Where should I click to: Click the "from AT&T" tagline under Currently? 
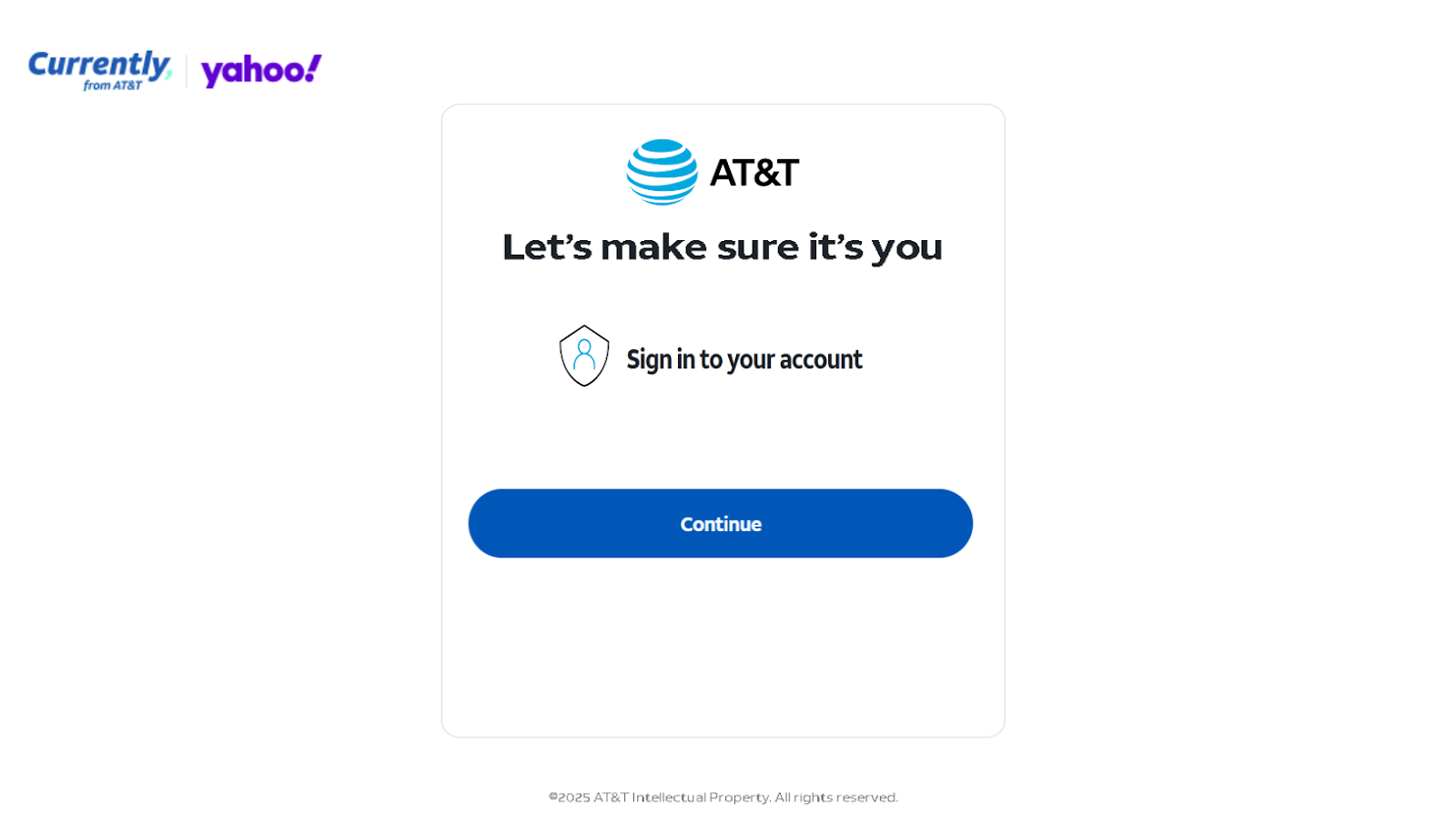click(x=113, y=86)
